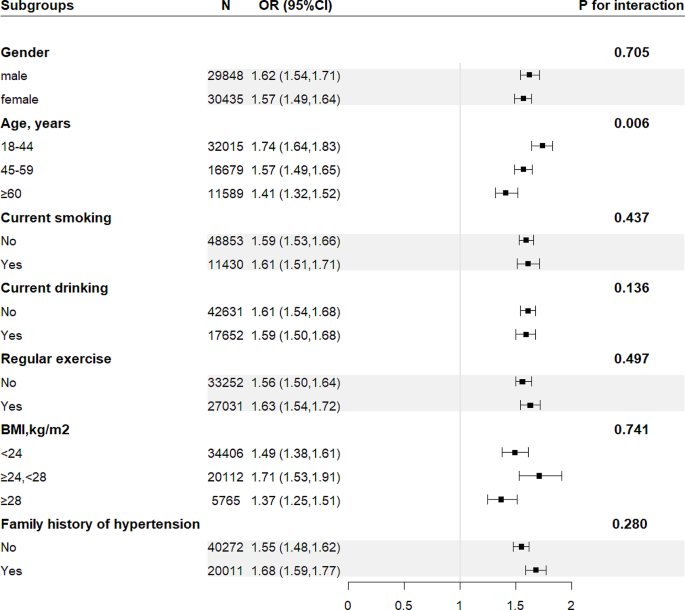
Task: Select the 'BMI,kg/m2' heading
Action: pos(35,430)
